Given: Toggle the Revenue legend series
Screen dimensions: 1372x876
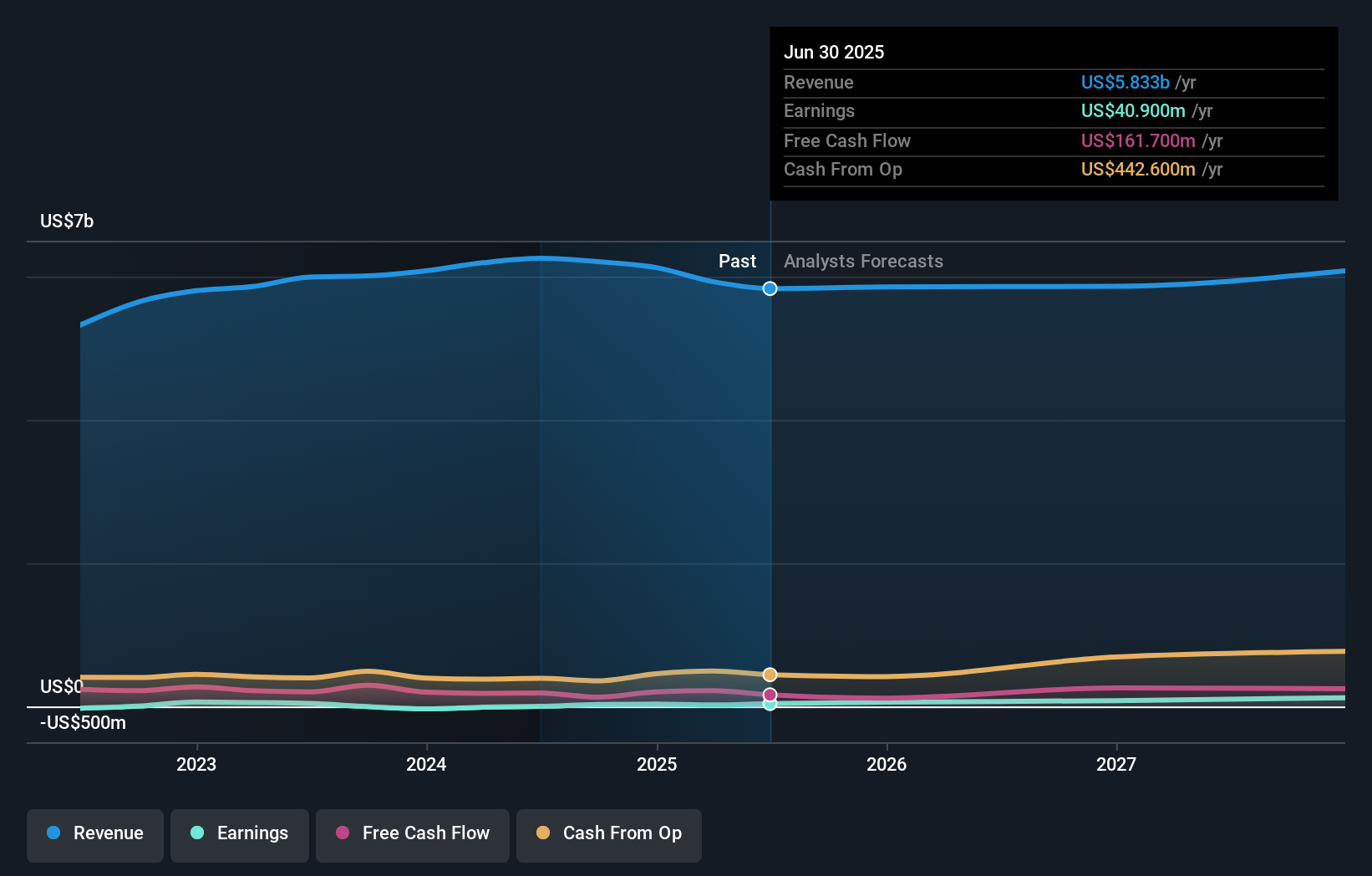Looking at the screenshot, I should point(95,835).
